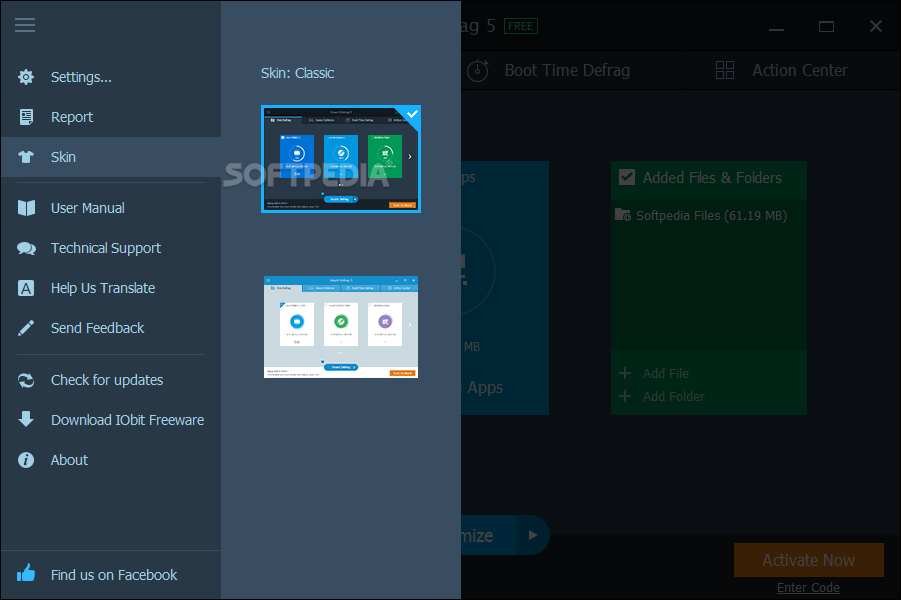Maximize the Smart Defrag window
The height and width of the screenshot is (600, 901).
826,26
